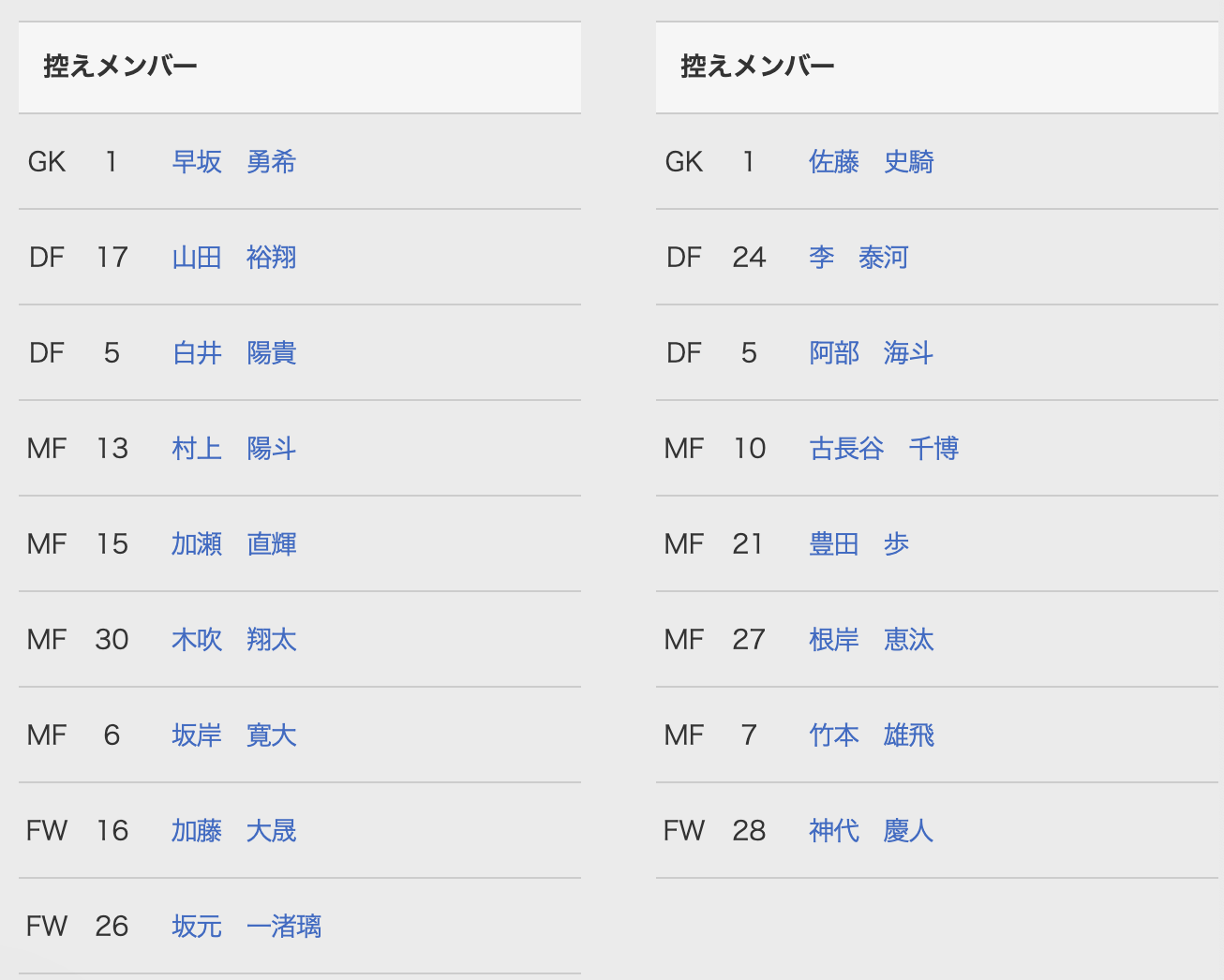Open forward 神代 慶人 profile
This screenshot has width=1224, height=980.
[871, 831]
